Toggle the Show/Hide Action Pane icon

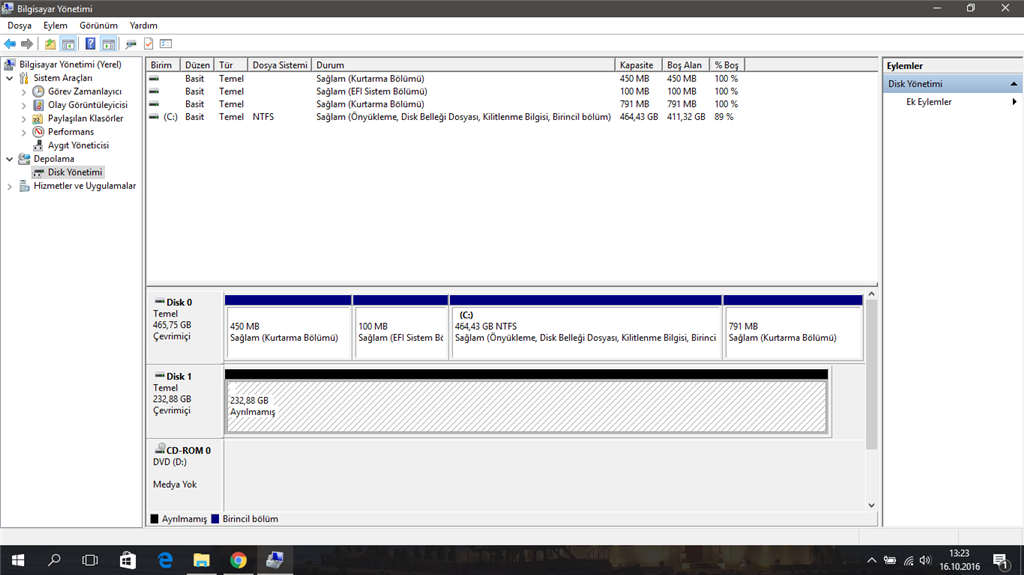[108, 44]
